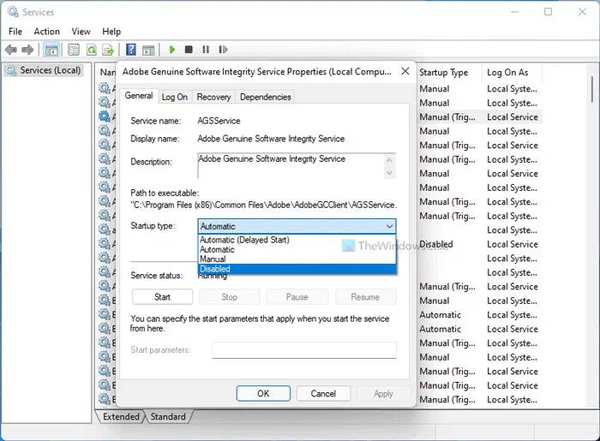Click the Refresh toolbar icon

pyautogui.click(x=91, y=50)
